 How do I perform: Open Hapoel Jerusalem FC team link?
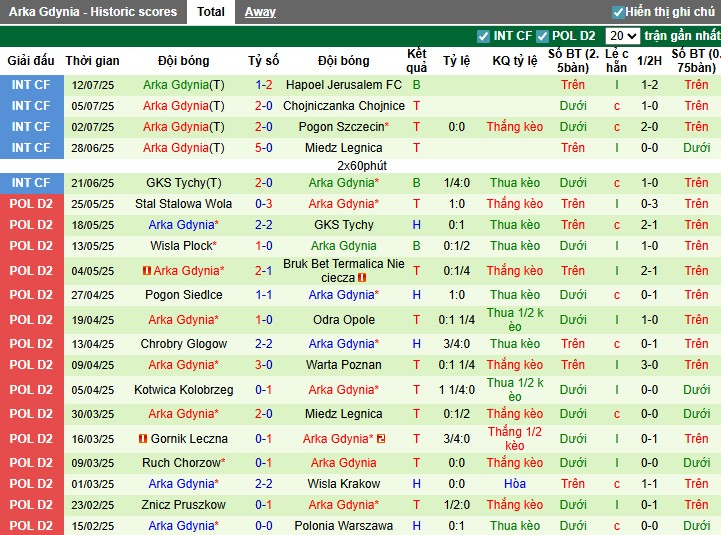click(x=343, y=85)
